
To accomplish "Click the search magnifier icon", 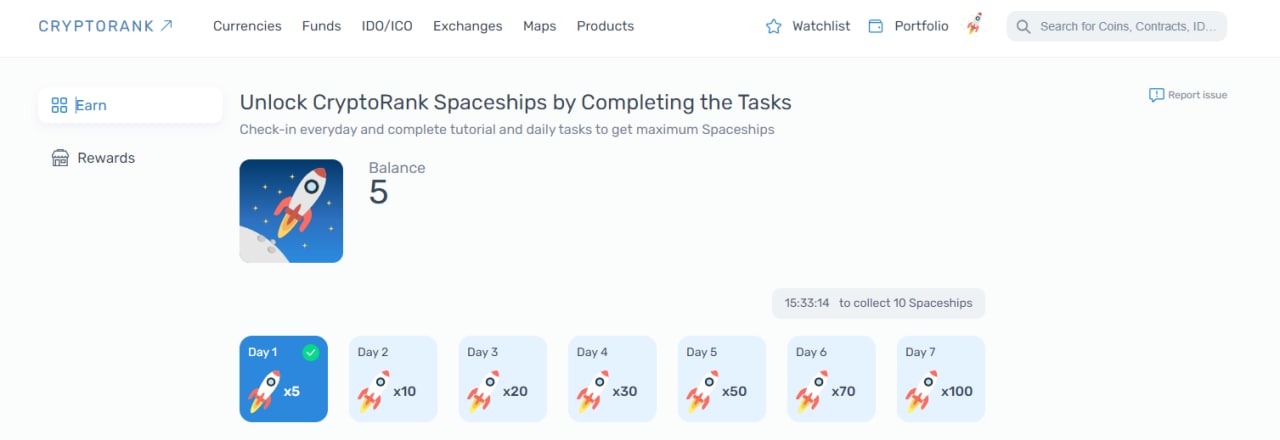I will (x=1023, y=27).
